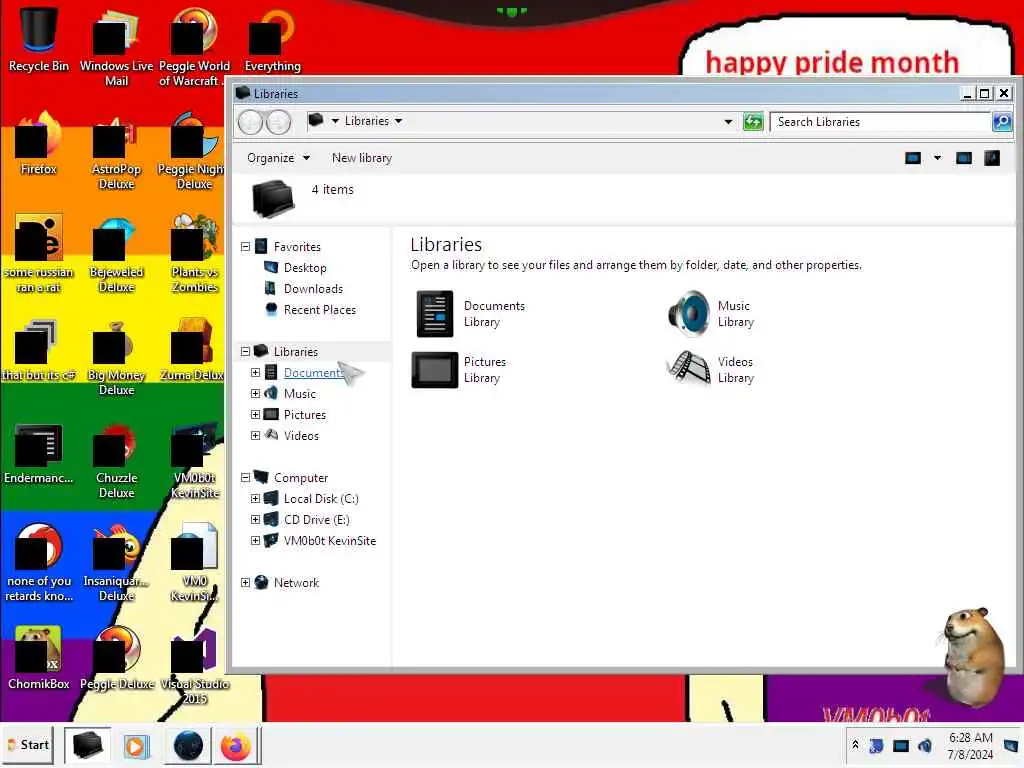The image size is (1024, 768).
Task: Click the volume tray icon
Action: (x=925, y=745)
